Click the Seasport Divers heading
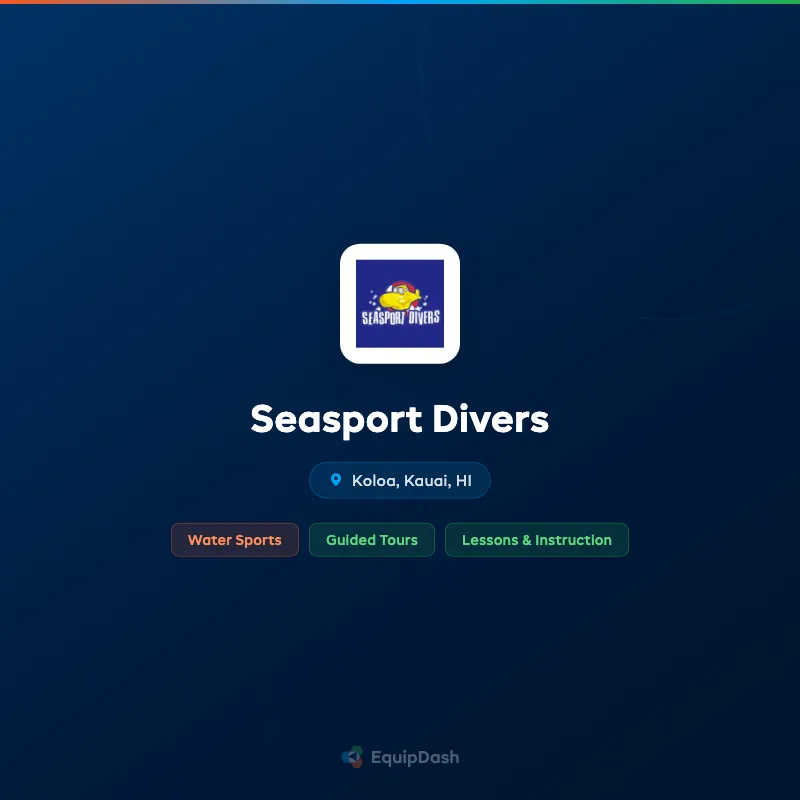The width and height of the screenshot is (800, 800). tap(399, 420)
